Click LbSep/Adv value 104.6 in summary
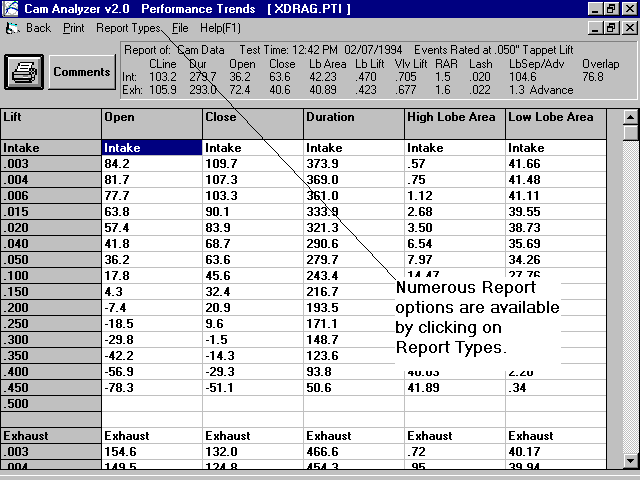This screenshot has height=480, width=640. pyautogui.click(x=522, y=77)
